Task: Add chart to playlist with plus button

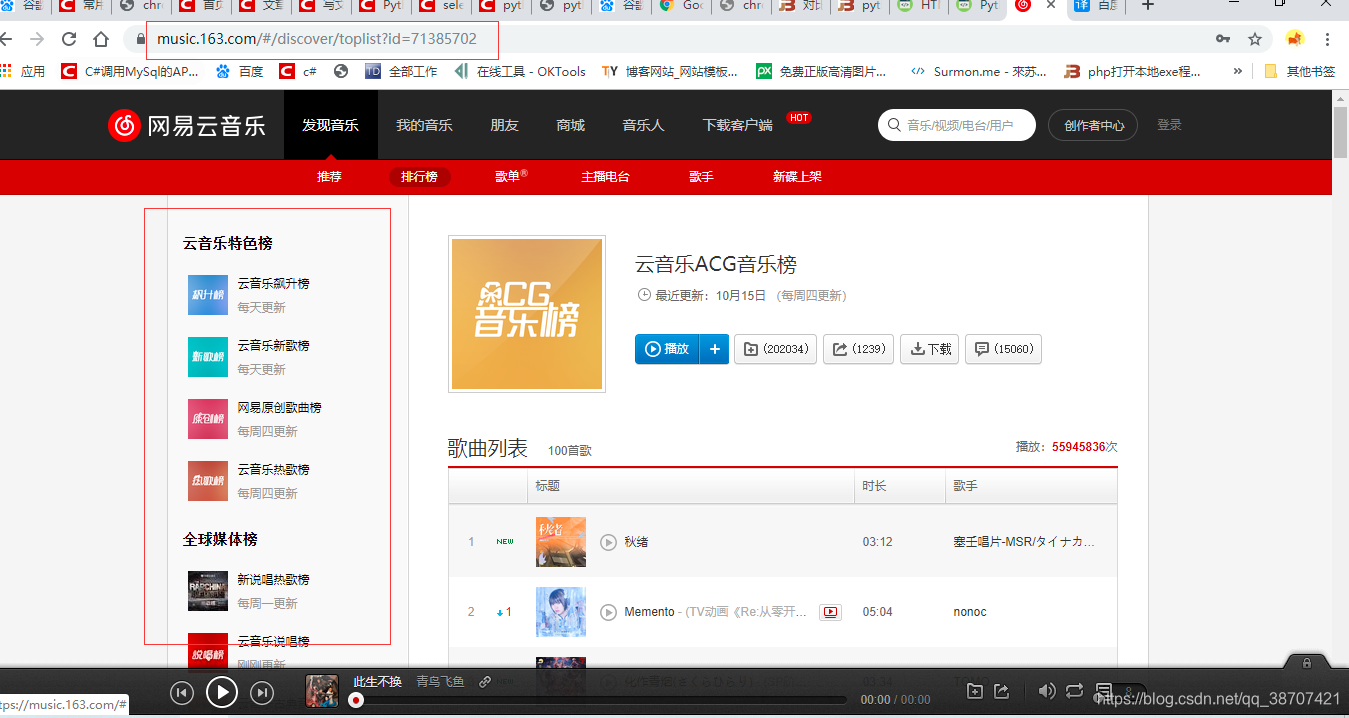Action: (x=715, y=349)
